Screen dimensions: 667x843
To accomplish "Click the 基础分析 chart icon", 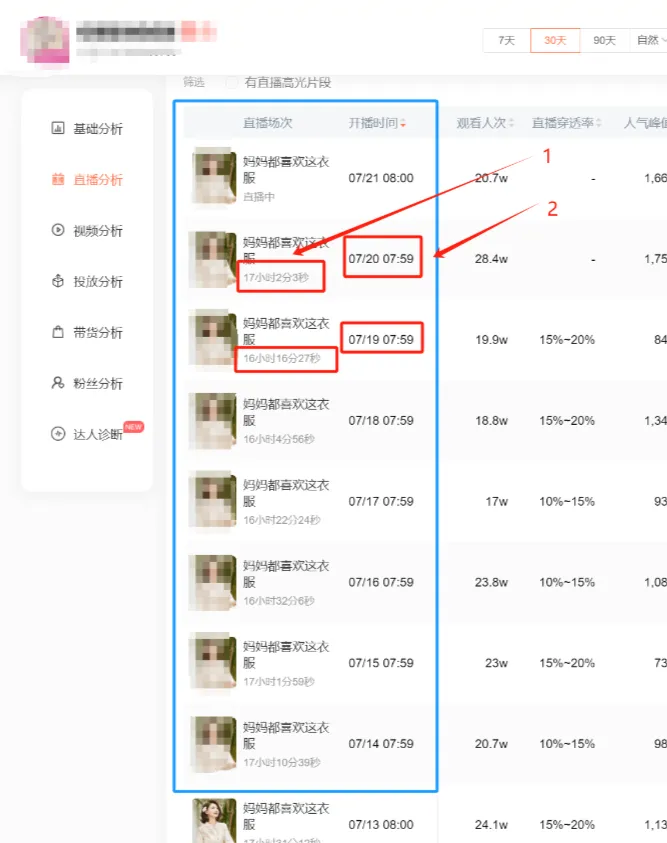I will (58, 128).
